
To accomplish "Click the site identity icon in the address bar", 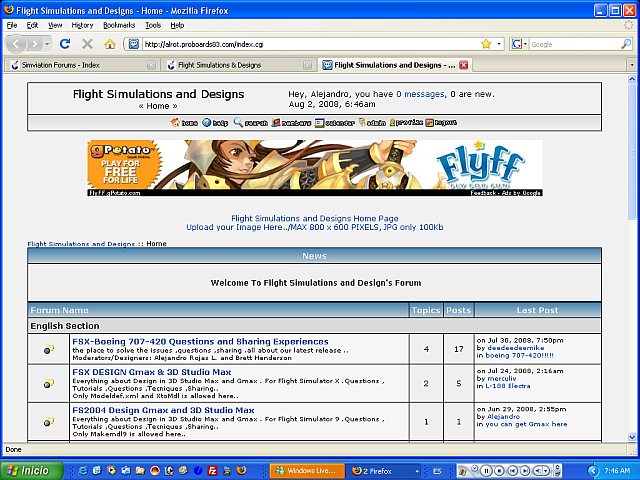I will point(133,44).
